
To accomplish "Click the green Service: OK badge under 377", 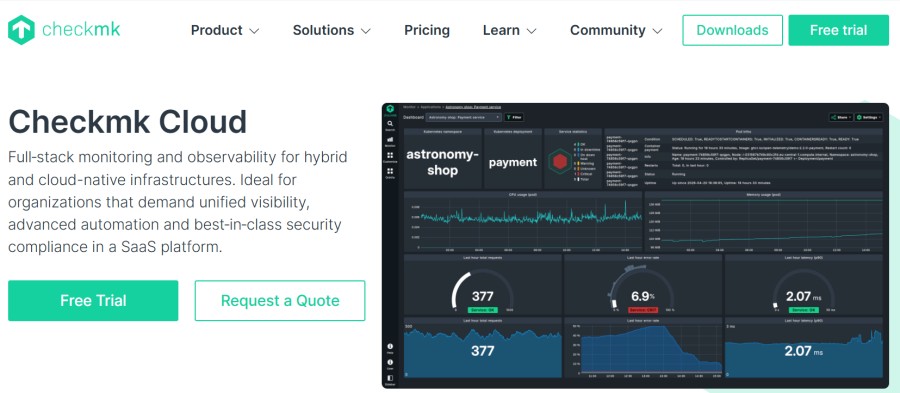I will pos(482,310).
